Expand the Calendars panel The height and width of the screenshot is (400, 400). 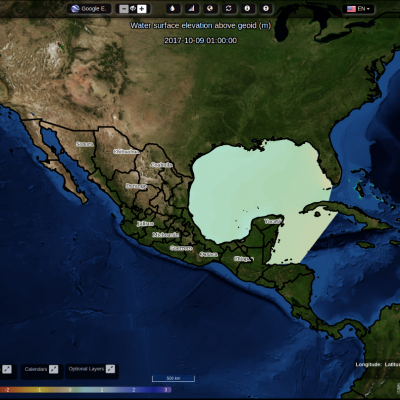[x=53, y=369]
